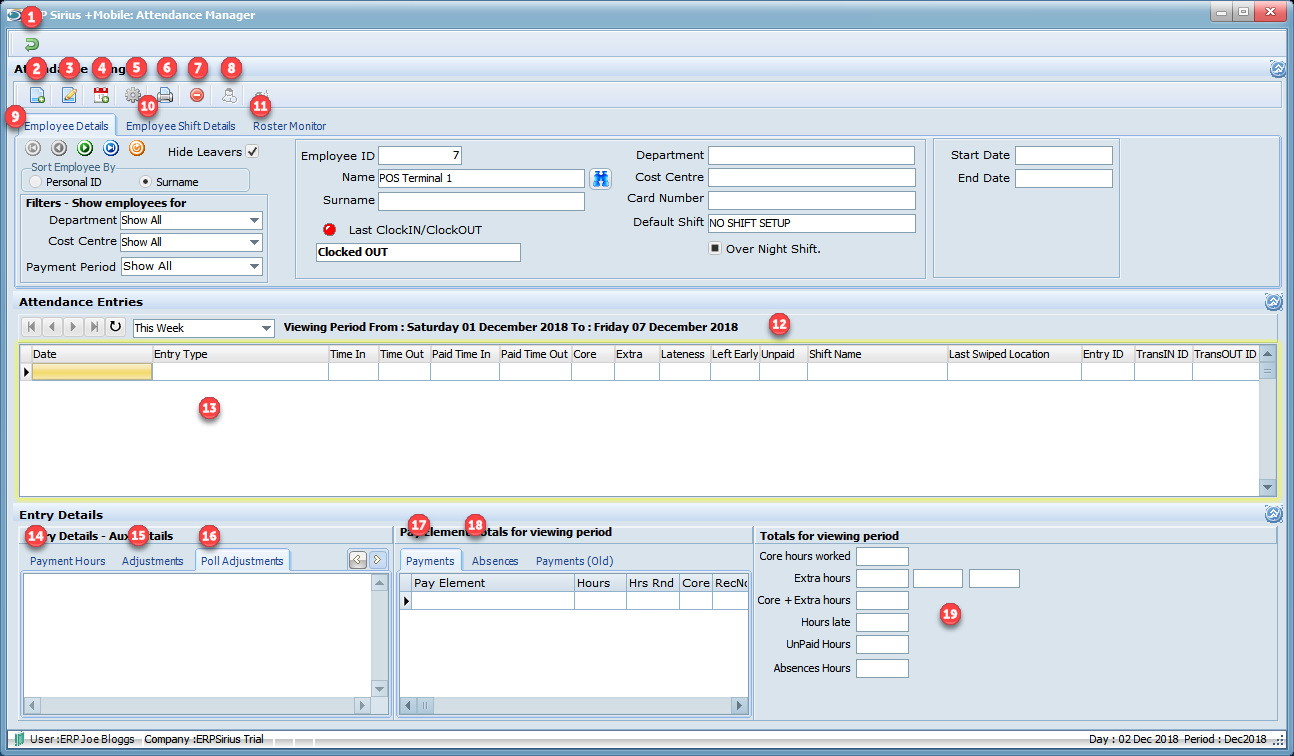The image size is (1294, 756).
Task: Click the application icon in title bar
Action: pyautogui.click(x=14, y=15)
